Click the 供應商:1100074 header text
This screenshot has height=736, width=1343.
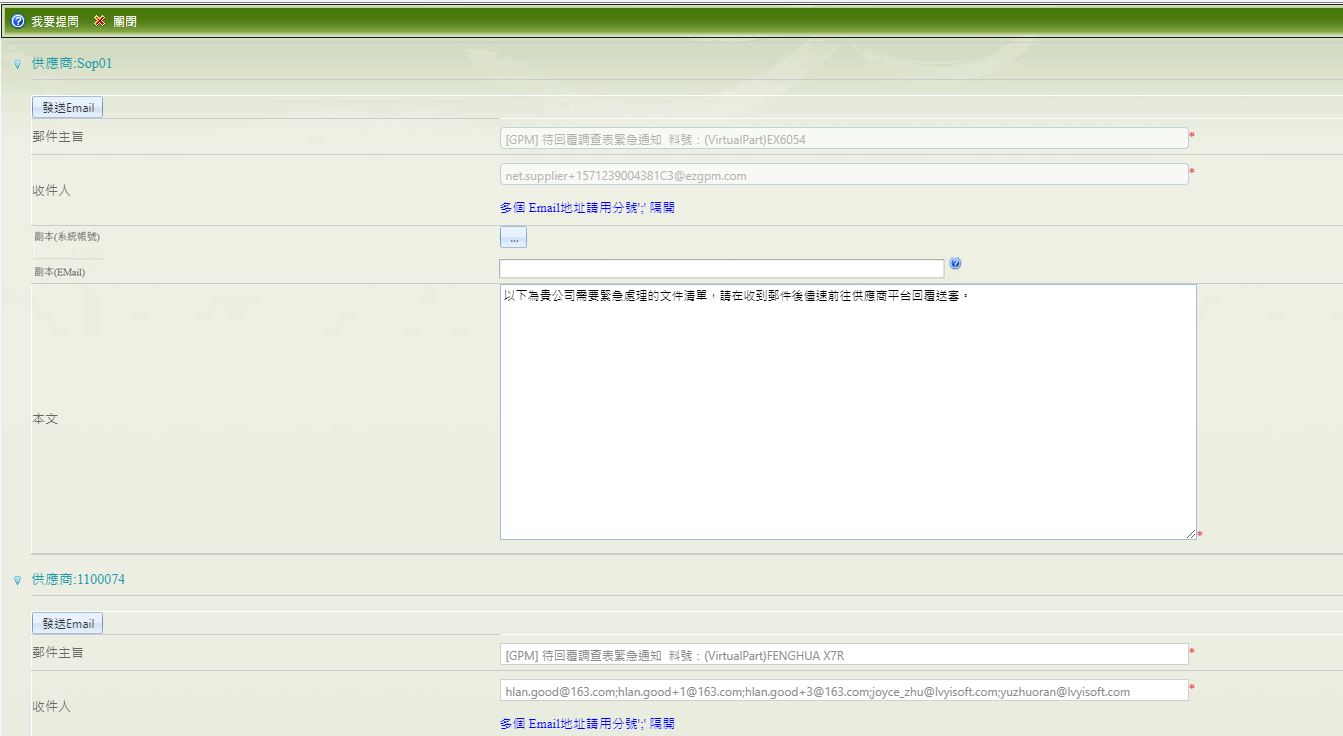[x=78, y=579]
